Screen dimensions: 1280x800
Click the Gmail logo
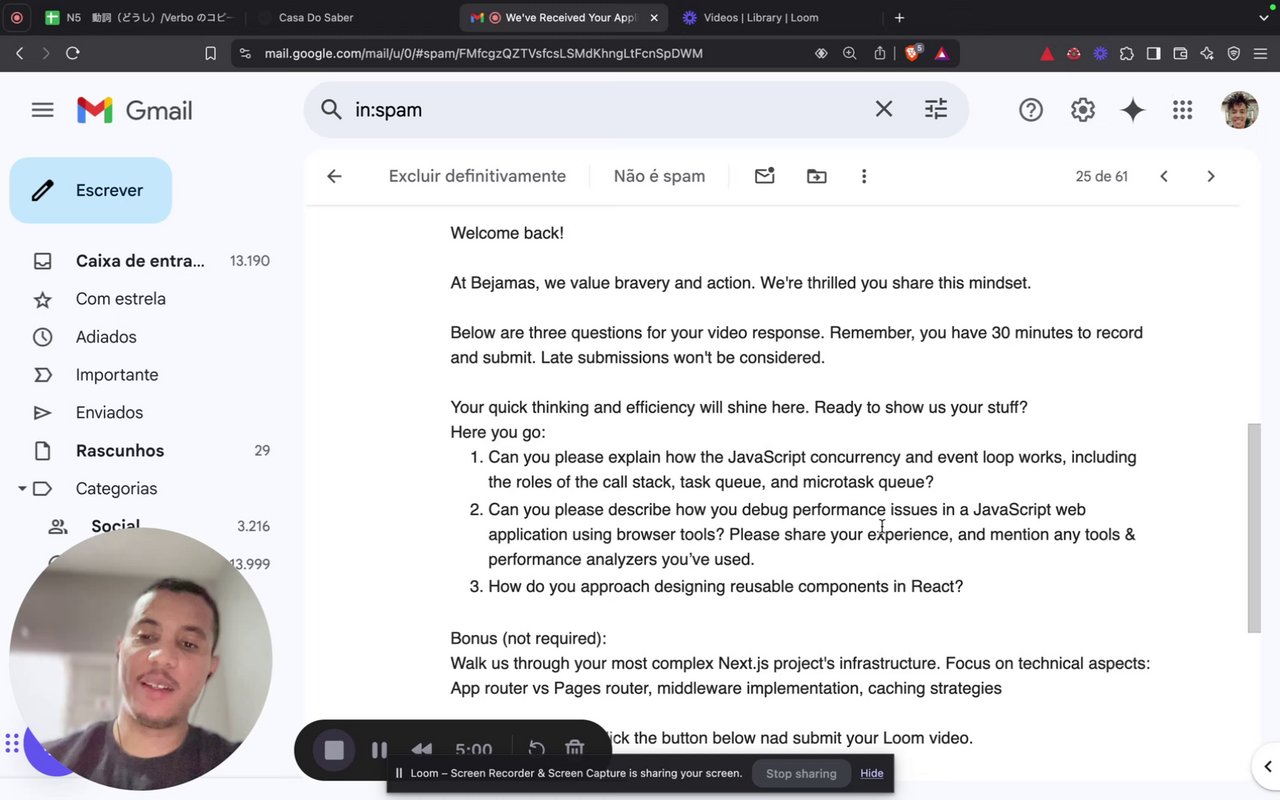pos(135,110)
